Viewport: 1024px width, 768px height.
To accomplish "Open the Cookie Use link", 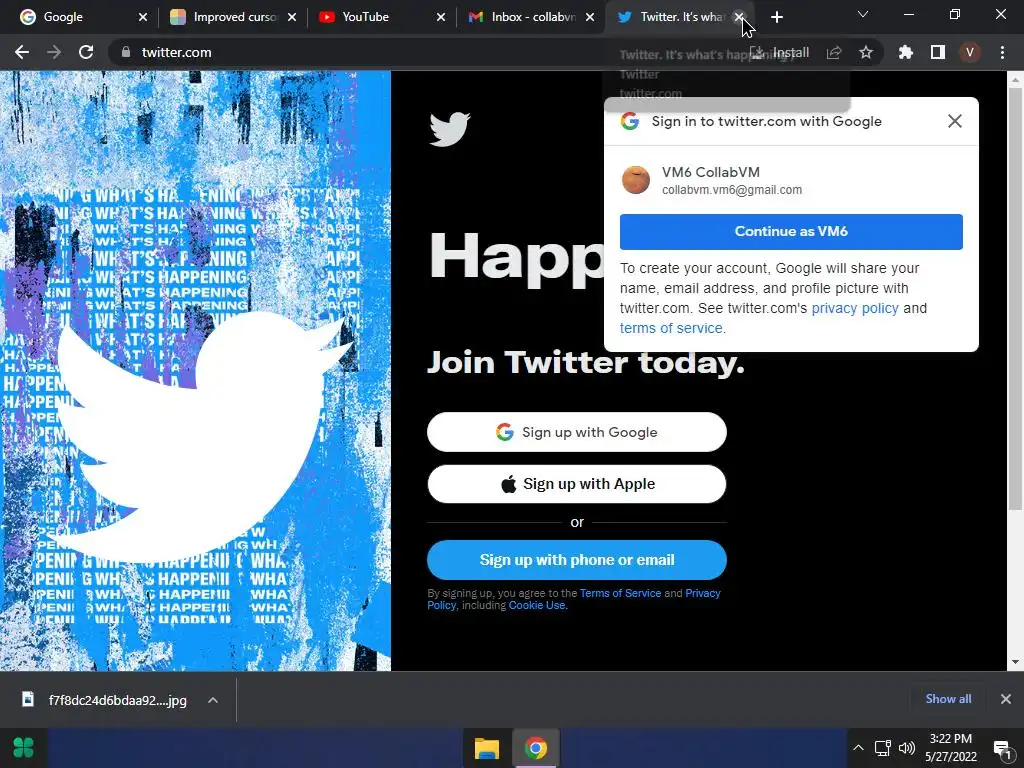I will [x=537, y=605].
